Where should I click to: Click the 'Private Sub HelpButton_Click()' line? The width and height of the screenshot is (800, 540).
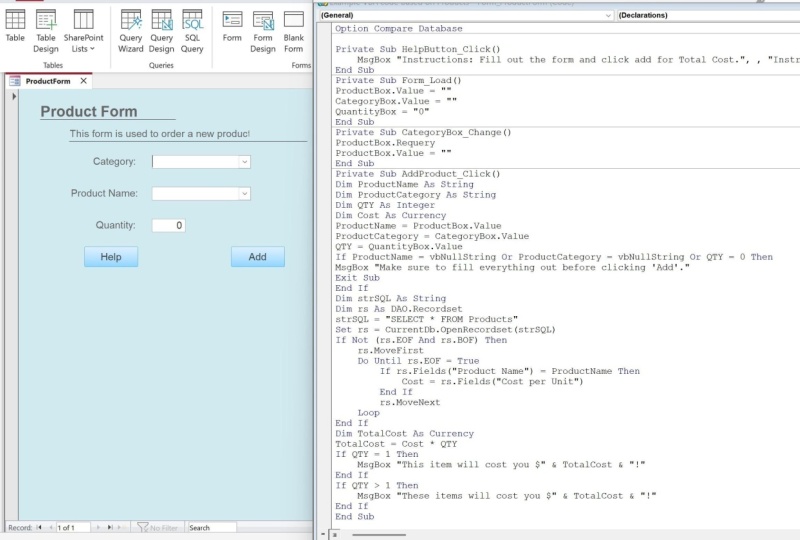coord(417,49)
